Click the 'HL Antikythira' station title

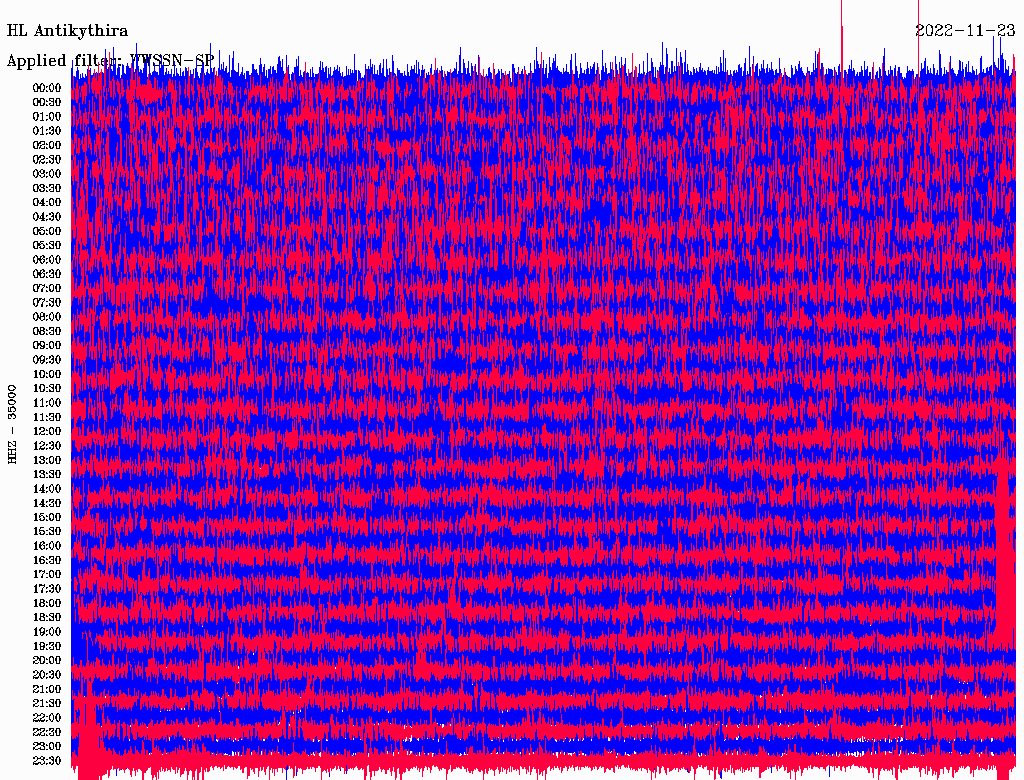[67, 31]
